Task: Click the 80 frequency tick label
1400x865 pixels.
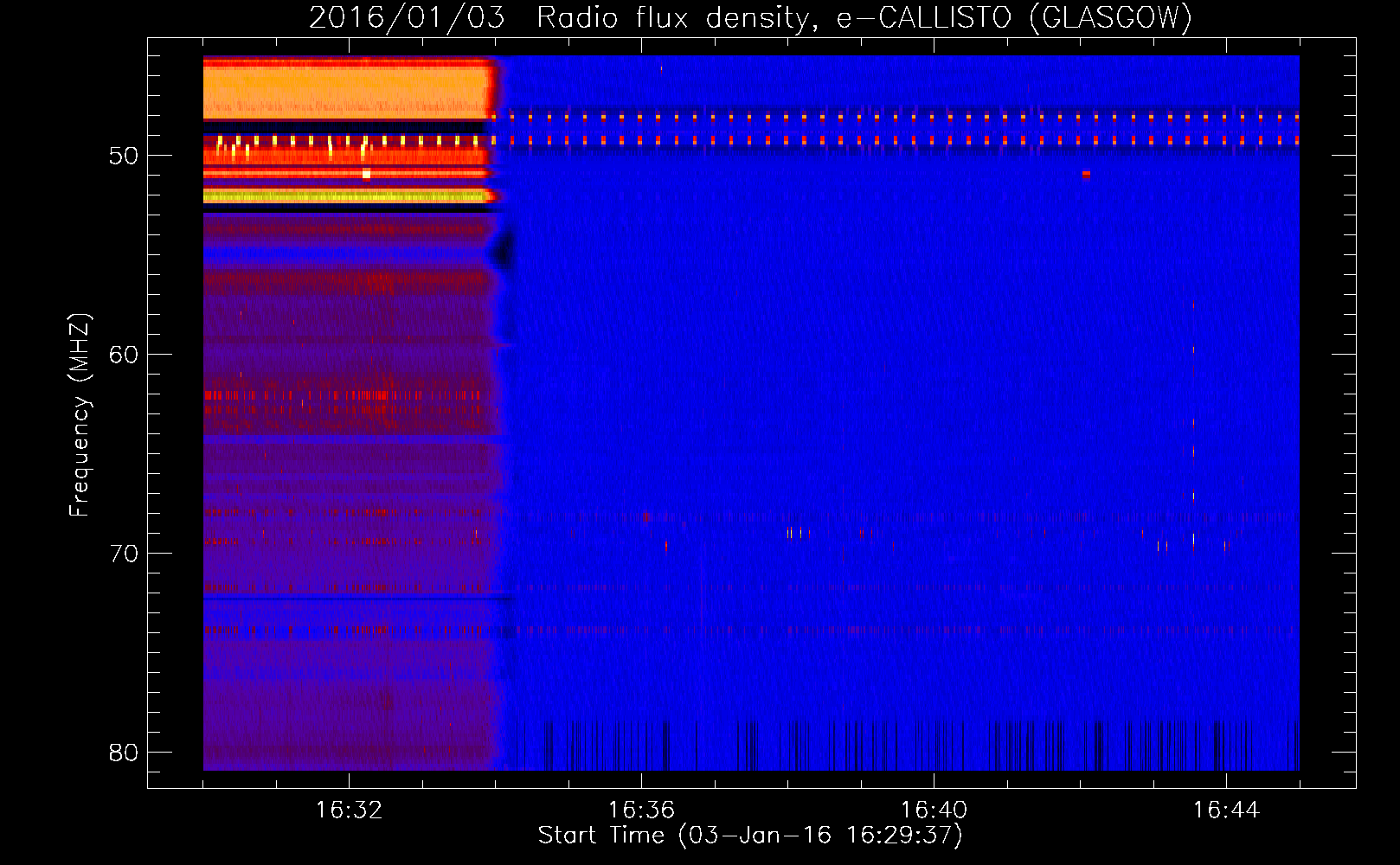Action: (x=124, y=753)
